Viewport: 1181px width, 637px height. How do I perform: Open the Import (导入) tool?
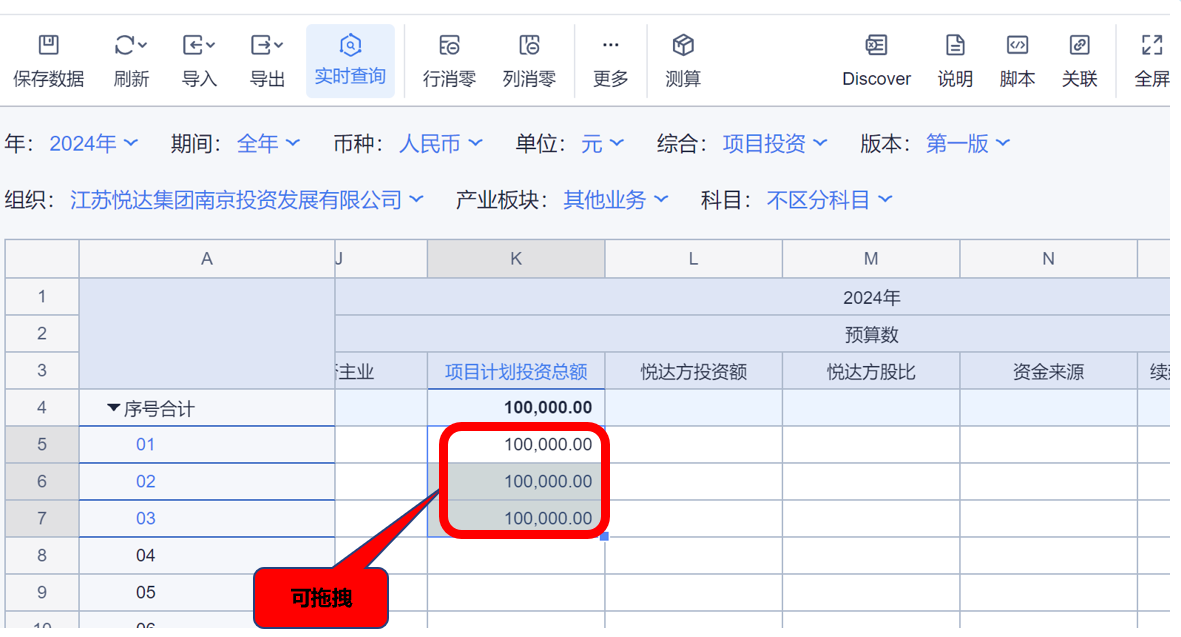[199, 46]
